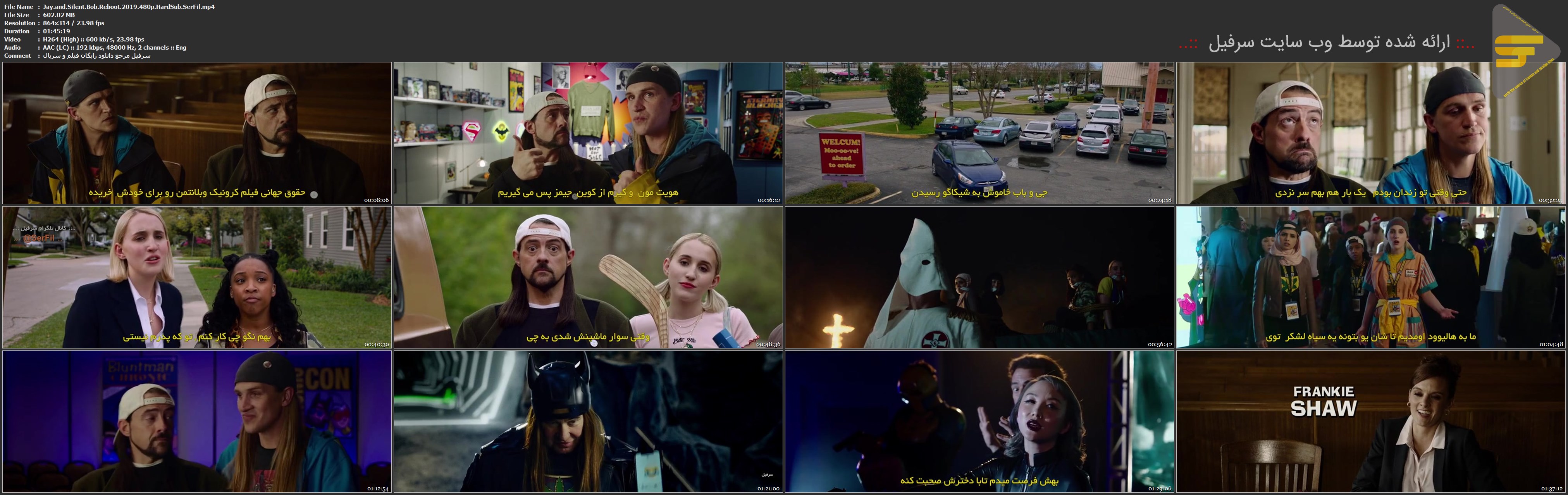The width and height of the screenshot is (1568, 495).
Task: Click the Frankie Shaw credit thumbnail
Action: [1371, 421]
